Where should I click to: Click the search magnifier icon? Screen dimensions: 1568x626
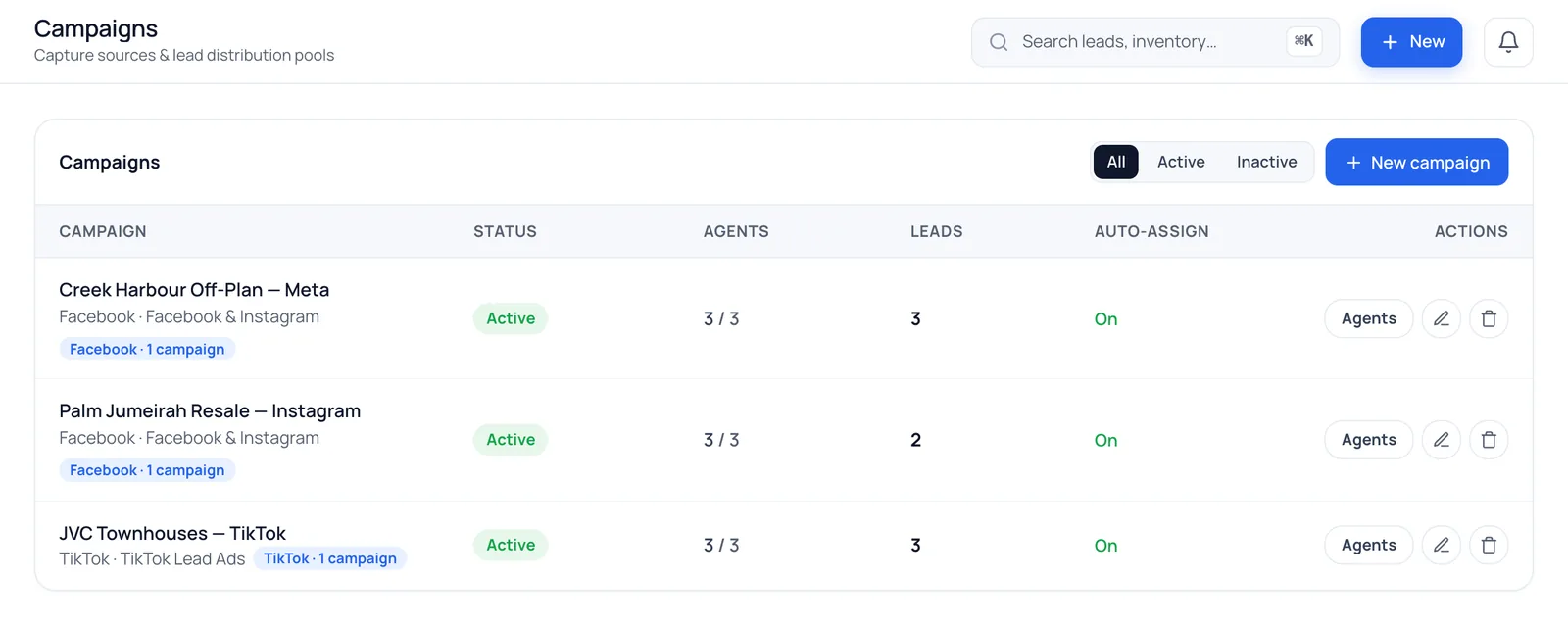point(999,42)
